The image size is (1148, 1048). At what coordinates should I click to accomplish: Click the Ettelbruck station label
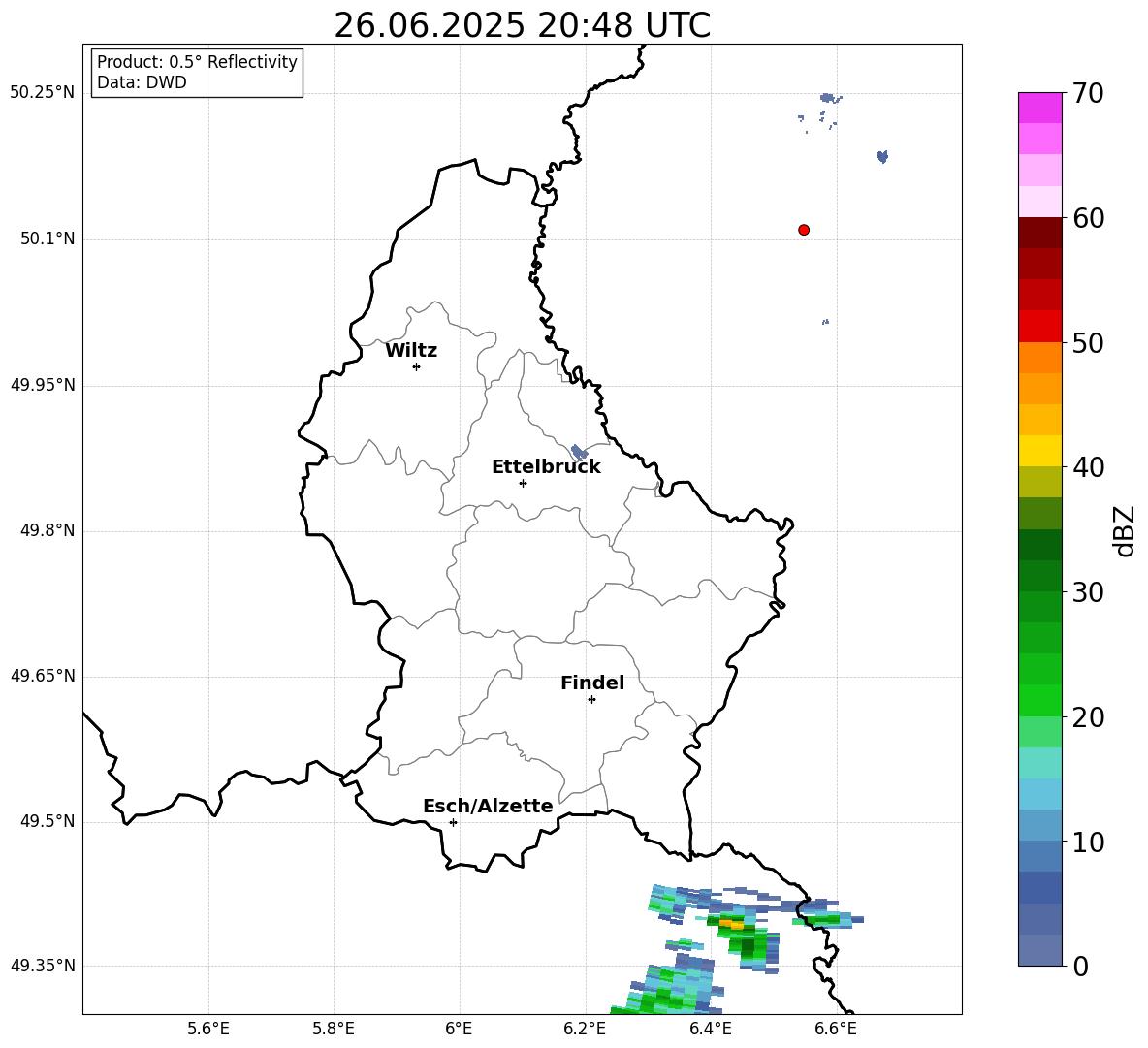pos(546,467)
